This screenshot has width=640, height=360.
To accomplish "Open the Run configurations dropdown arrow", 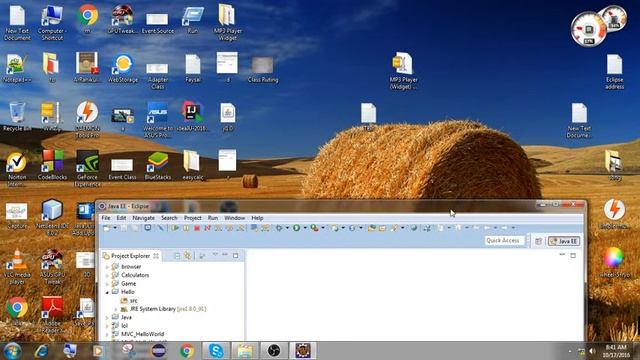I will point(305,228).
